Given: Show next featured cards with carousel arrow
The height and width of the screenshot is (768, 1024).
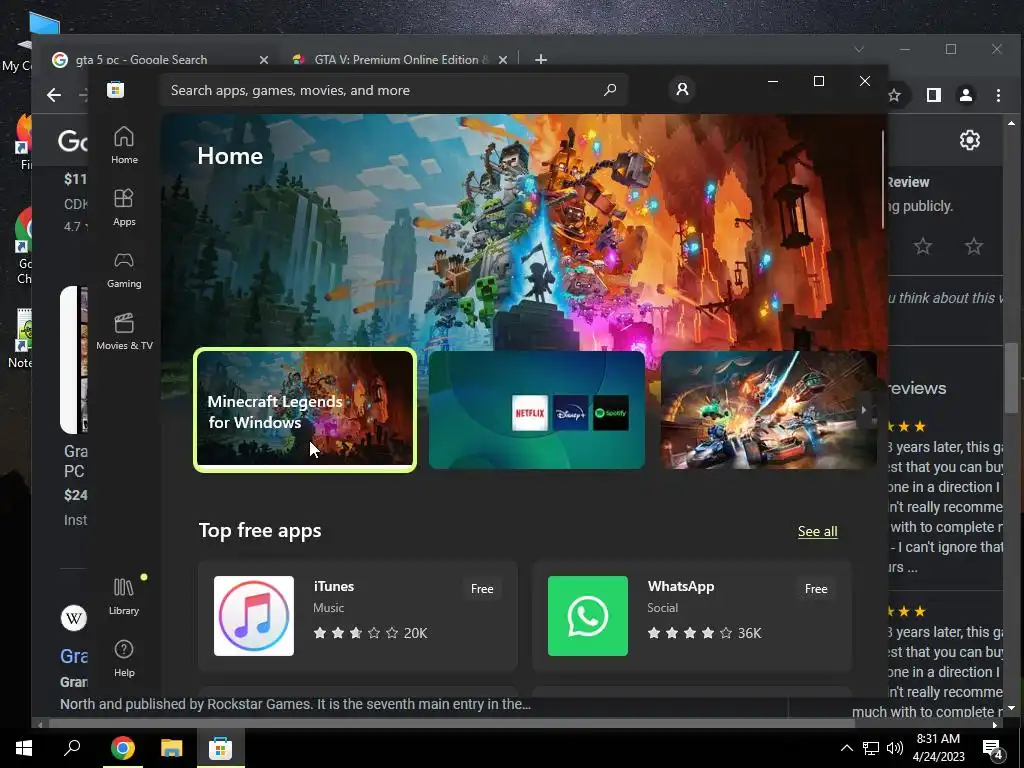Looking at the screenshot, I should pos(864,410).
